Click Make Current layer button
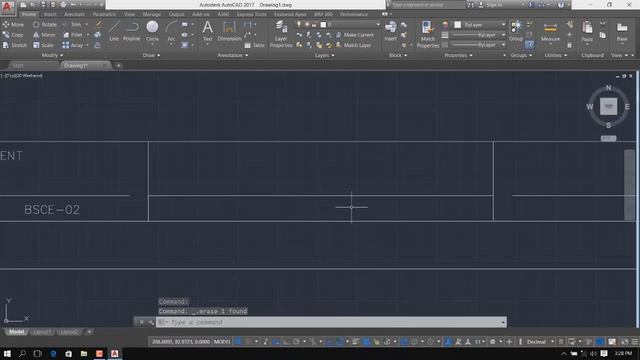Viewport: 640px width, 360px height. 355,35
